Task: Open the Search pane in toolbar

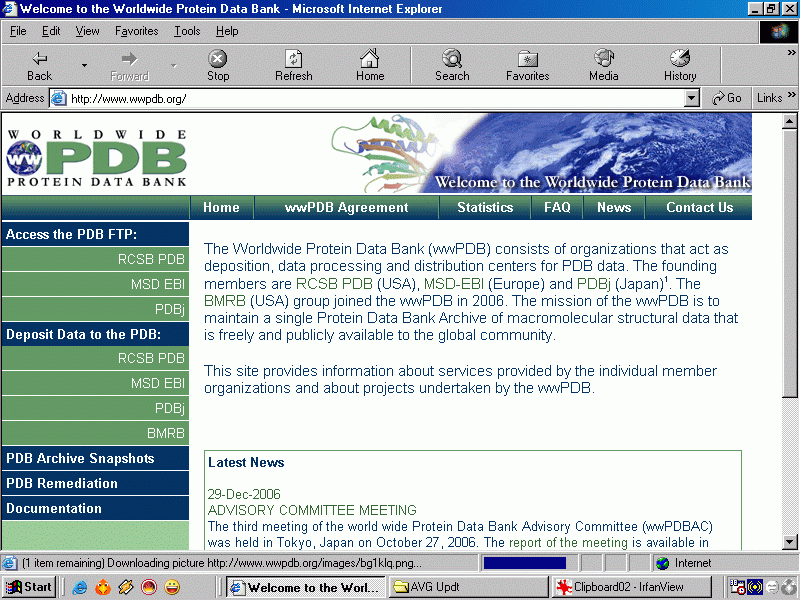Action: [x=452, y=66]
